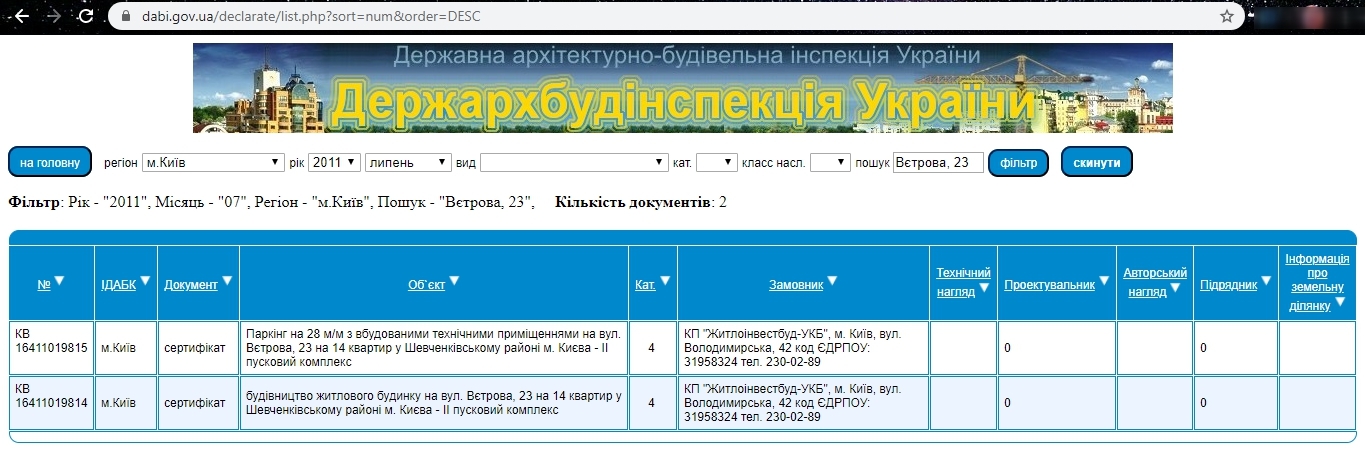
Task: Click the будівництво житлового будинку object description
Action: pyautogui.click(x=434, y=402)
